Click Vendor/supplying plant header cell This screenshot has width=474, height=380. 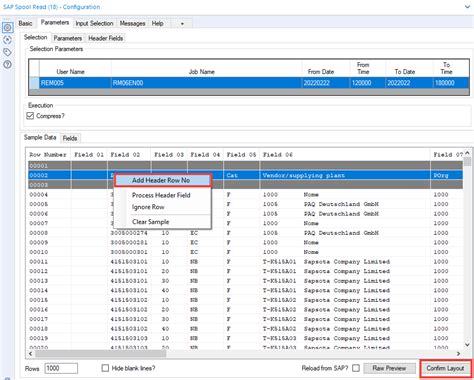tap(345, 175)
